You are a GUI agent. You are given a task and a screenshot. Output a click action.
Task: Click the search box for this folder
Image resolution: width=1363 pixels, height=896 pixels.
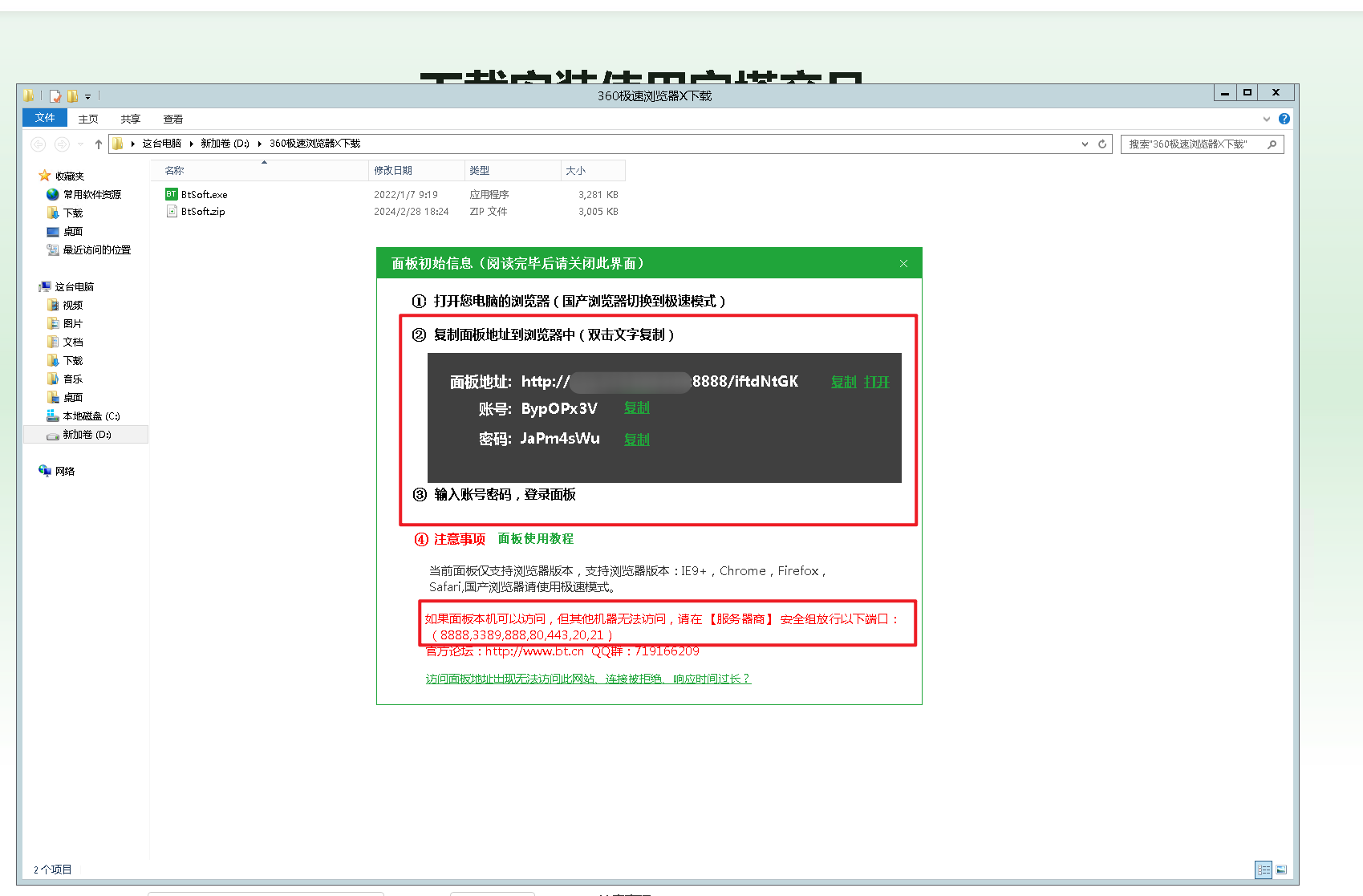1194,144
